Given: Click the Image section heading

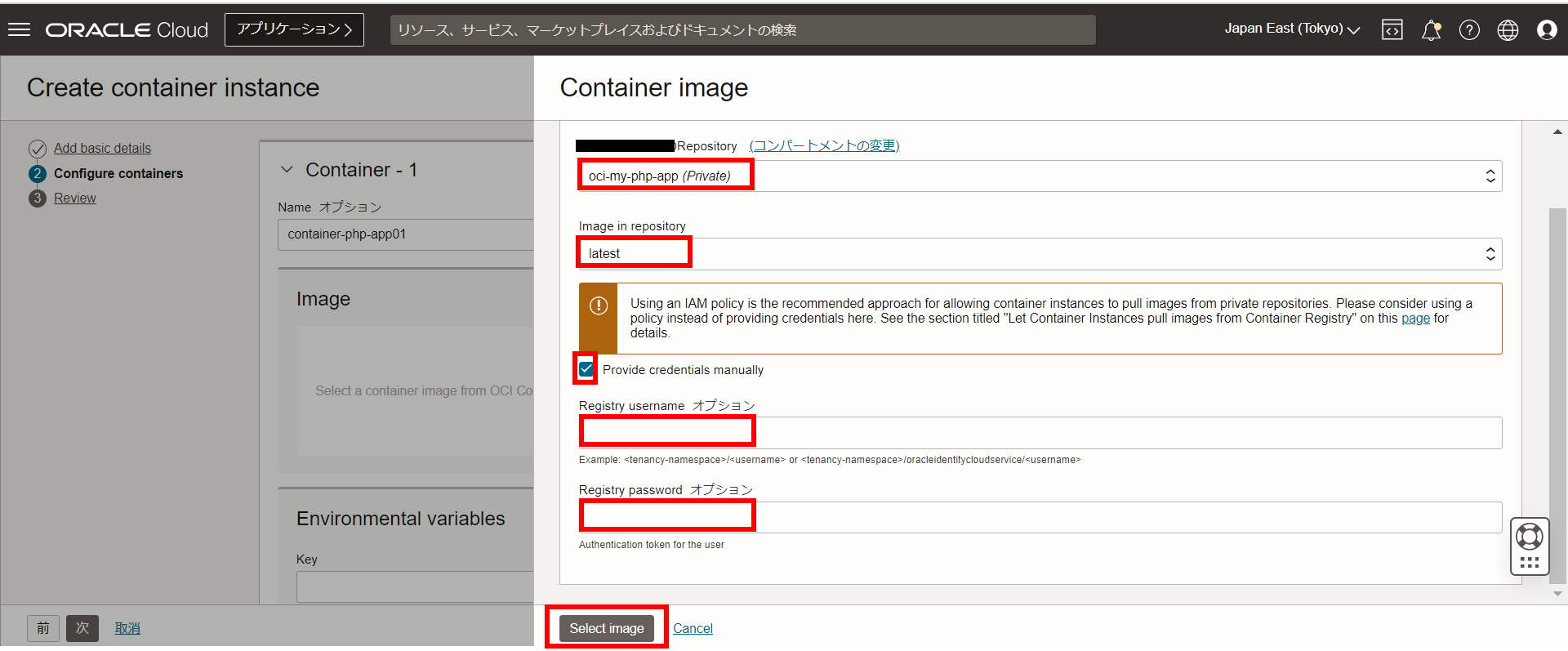Looking at the screenshot, I should coord(323,299).
